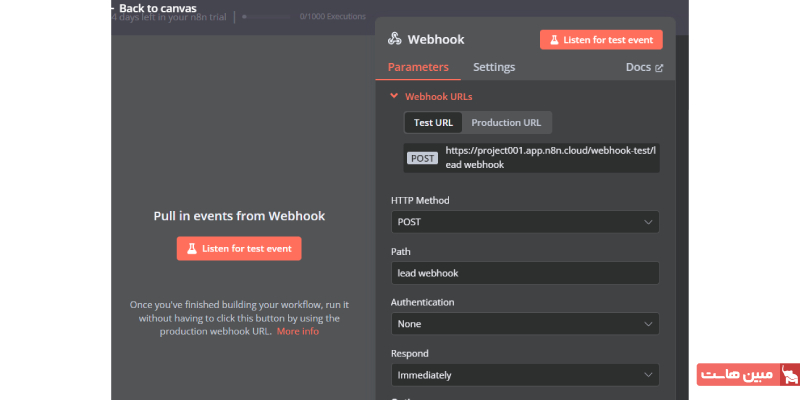Select the Test URL option
The image size is (800, 400).
point(433,122)
